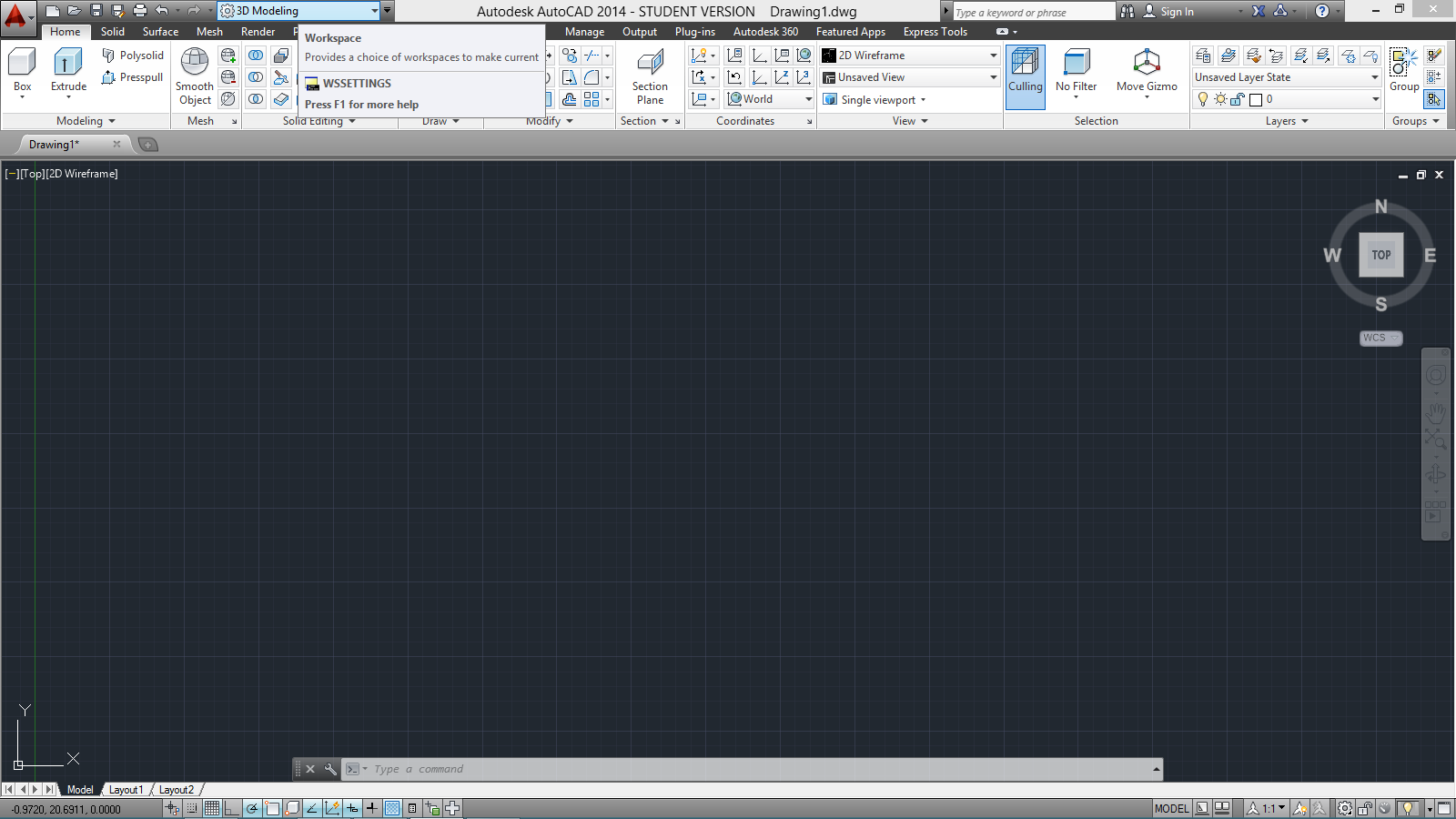Viewport: 1456px width, 819px height.
Task: Click the TOP face of ViewCube
Action: 1380,255
